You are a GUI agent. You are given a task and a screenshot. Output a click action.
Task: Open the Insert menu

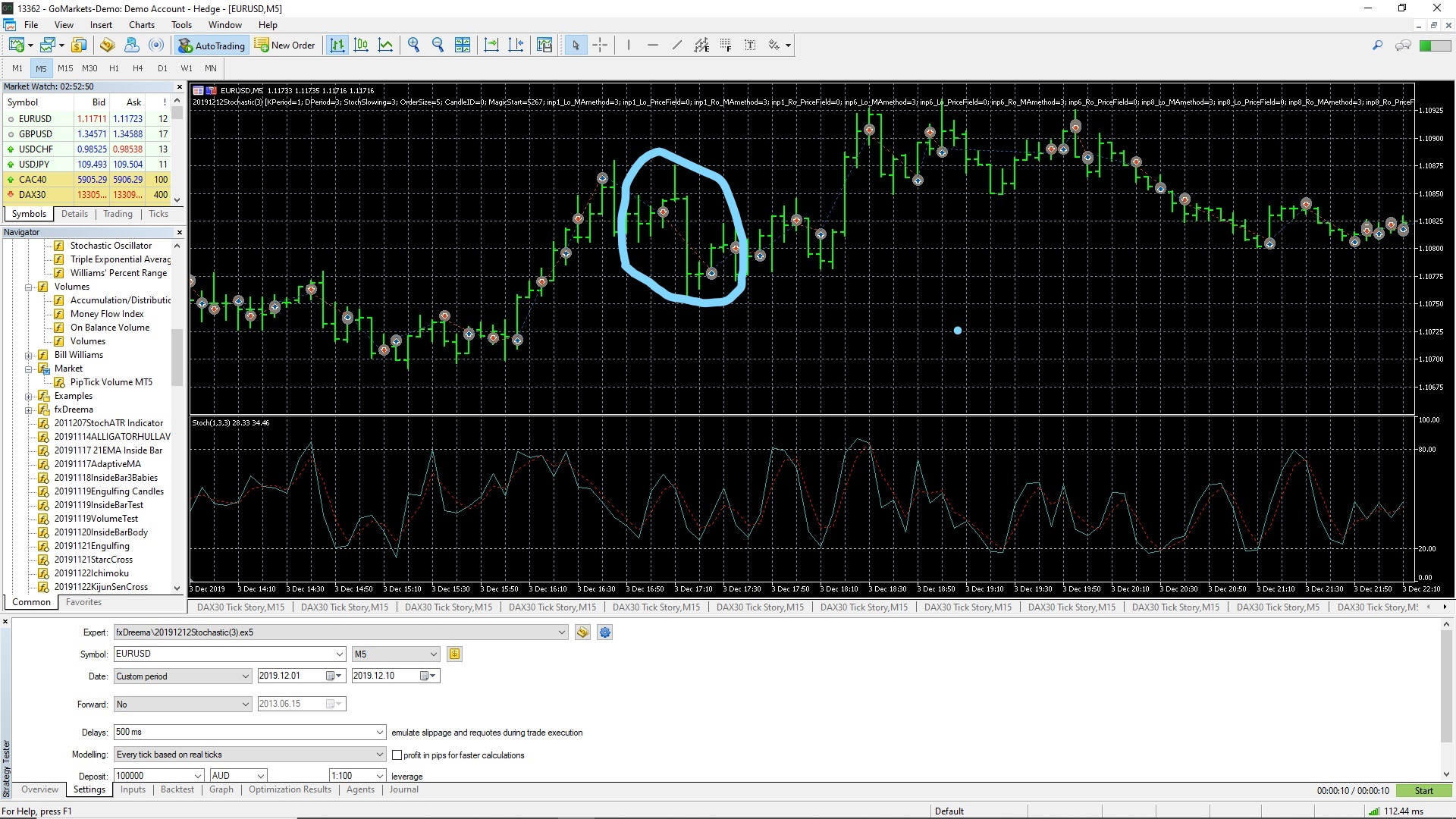point(101,25)
